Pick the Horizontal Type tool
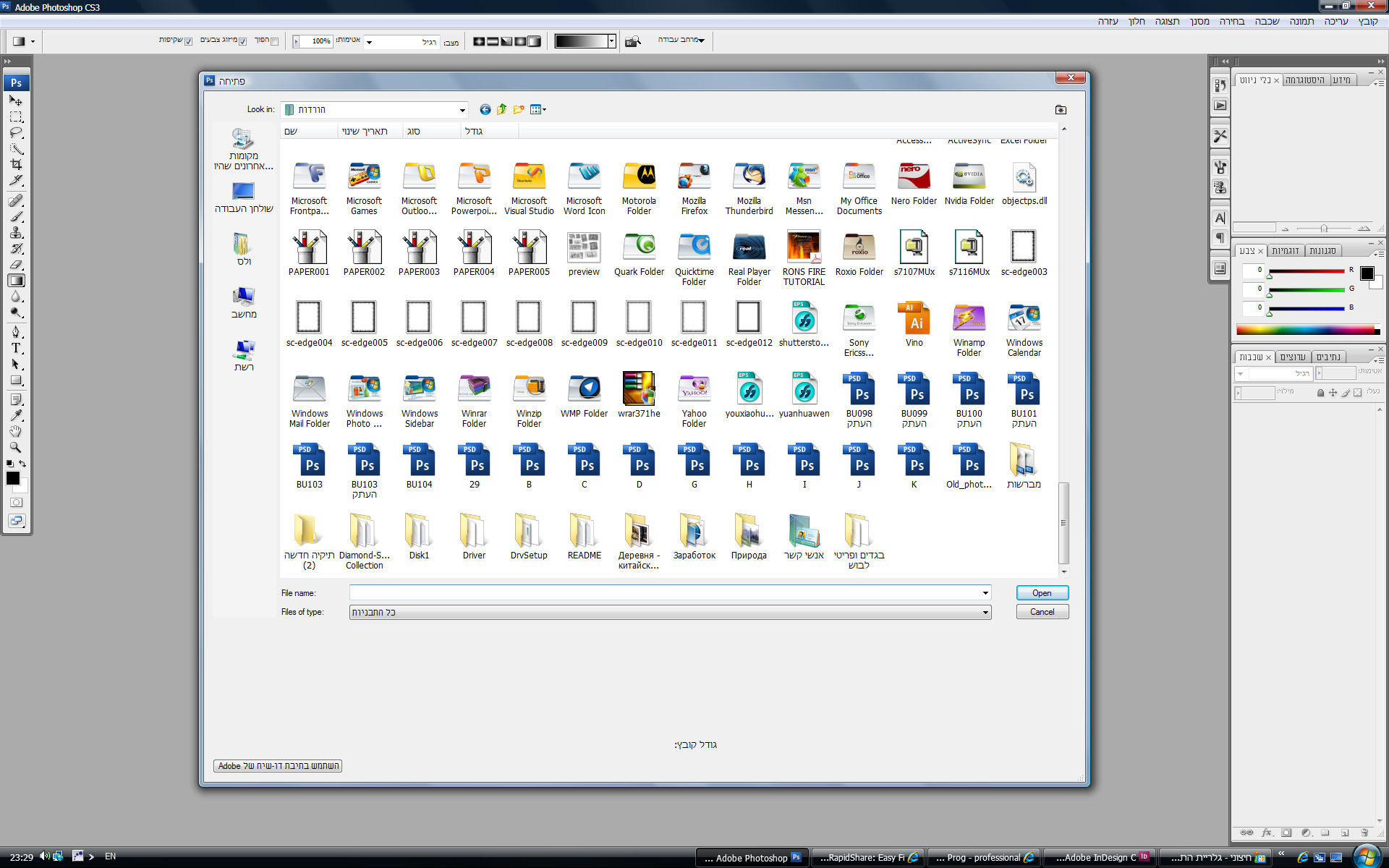This screenshot has height=868, width=1389. 16,348
